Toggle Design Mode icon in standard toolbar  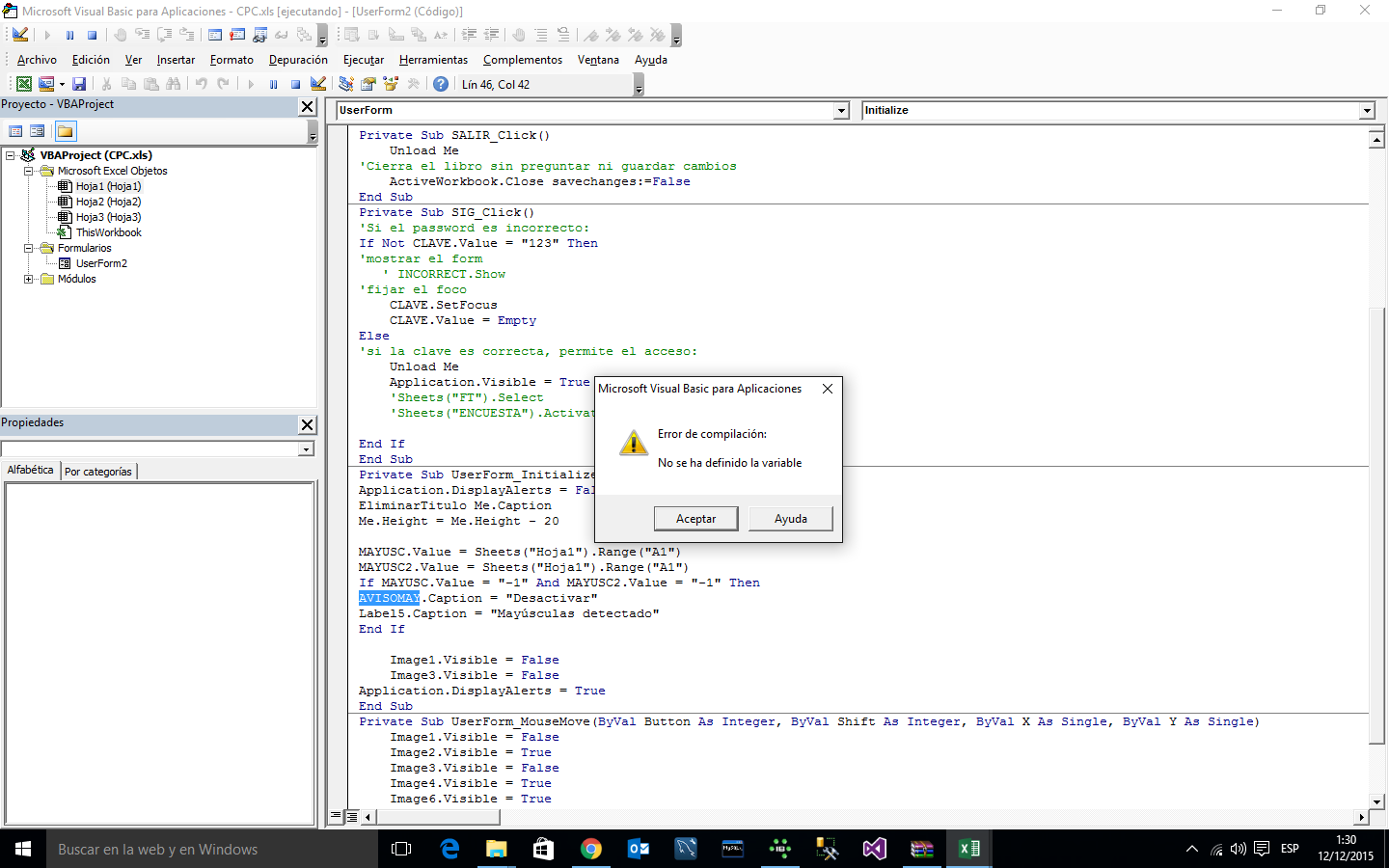click(318, 84)
